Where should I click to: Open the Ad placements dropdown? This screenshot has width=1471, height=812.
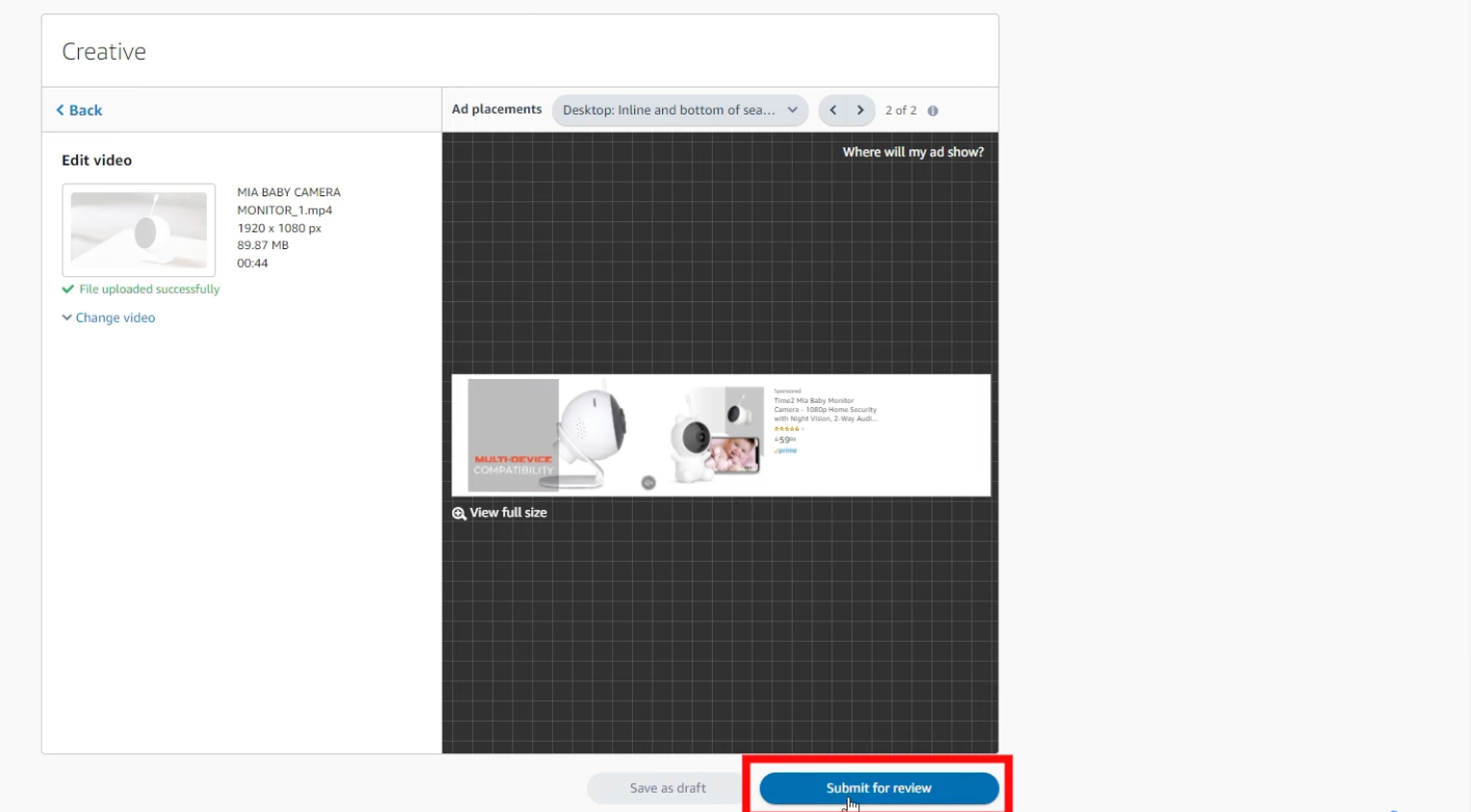point(679,110)
